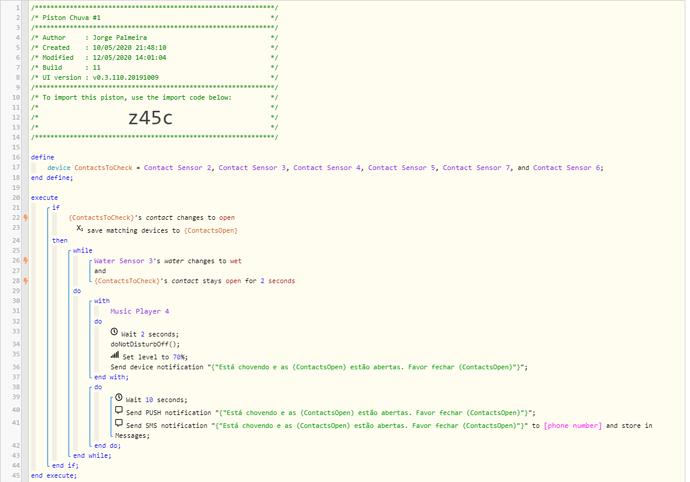Click Contact Sensor 7 in the device list
Screen dimensions: 690x482
tap(477, 168)
